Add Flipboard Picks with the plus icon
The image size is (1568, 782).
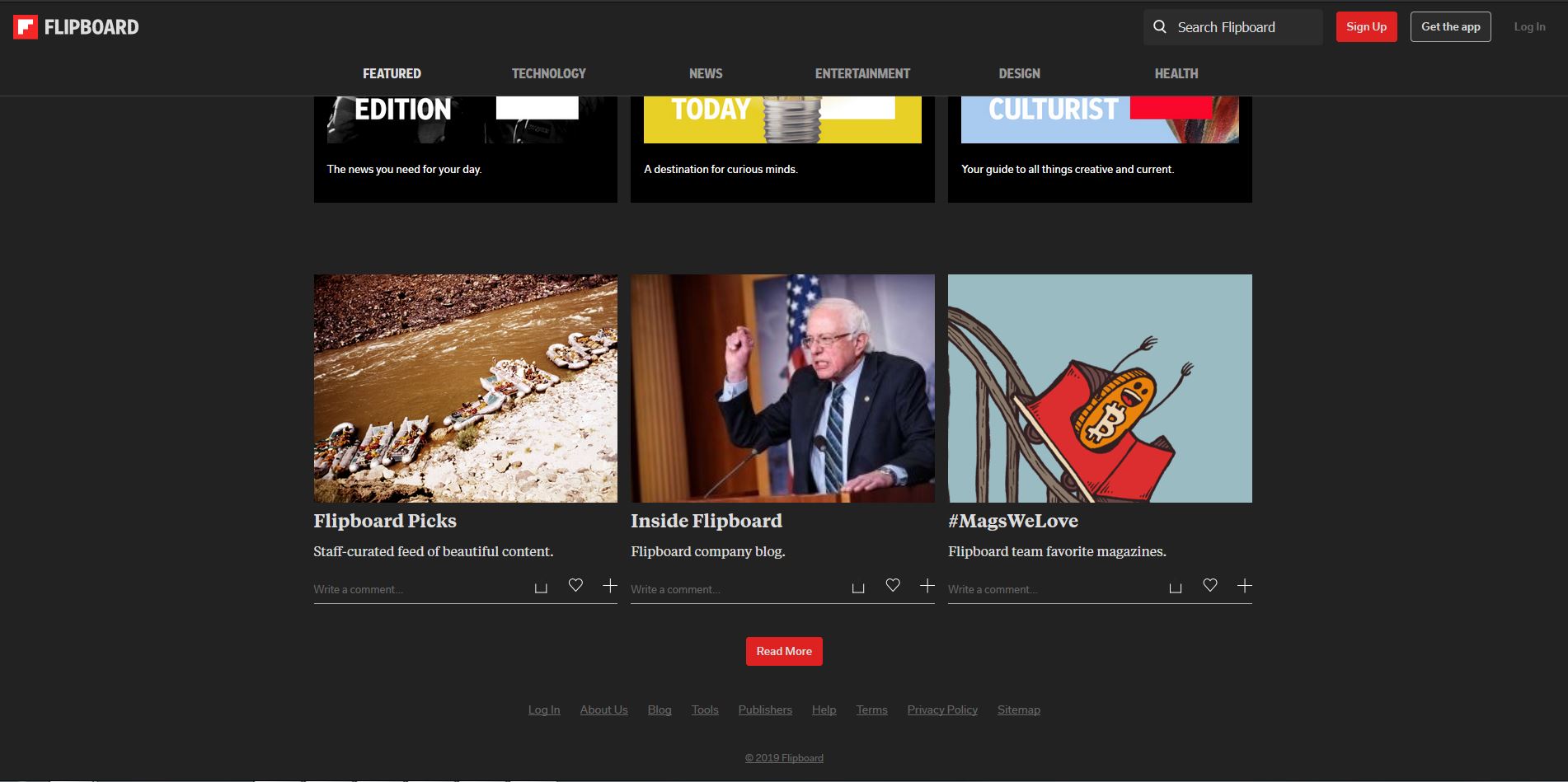[610, 585]
